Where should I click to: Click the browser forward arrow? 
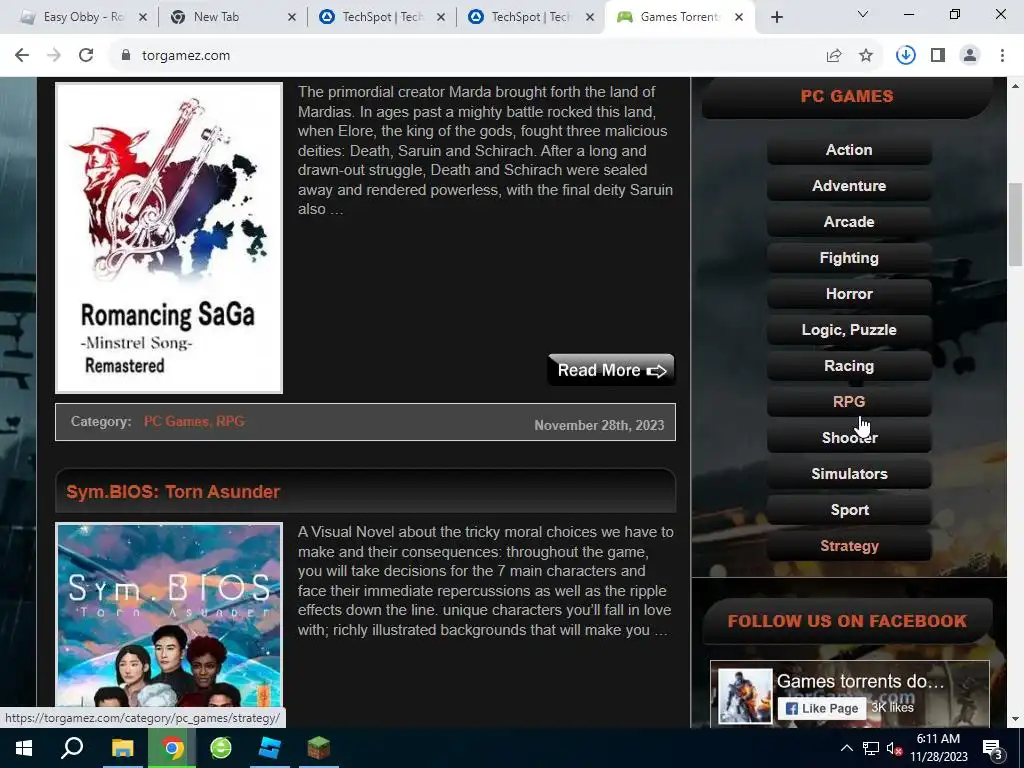click(54, 56)
